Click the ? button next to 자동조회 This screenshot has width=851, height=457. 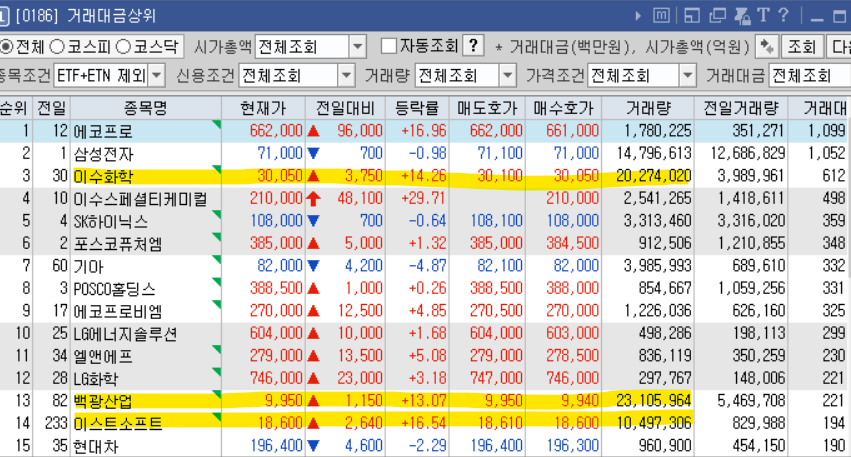(x=473, y=46)
